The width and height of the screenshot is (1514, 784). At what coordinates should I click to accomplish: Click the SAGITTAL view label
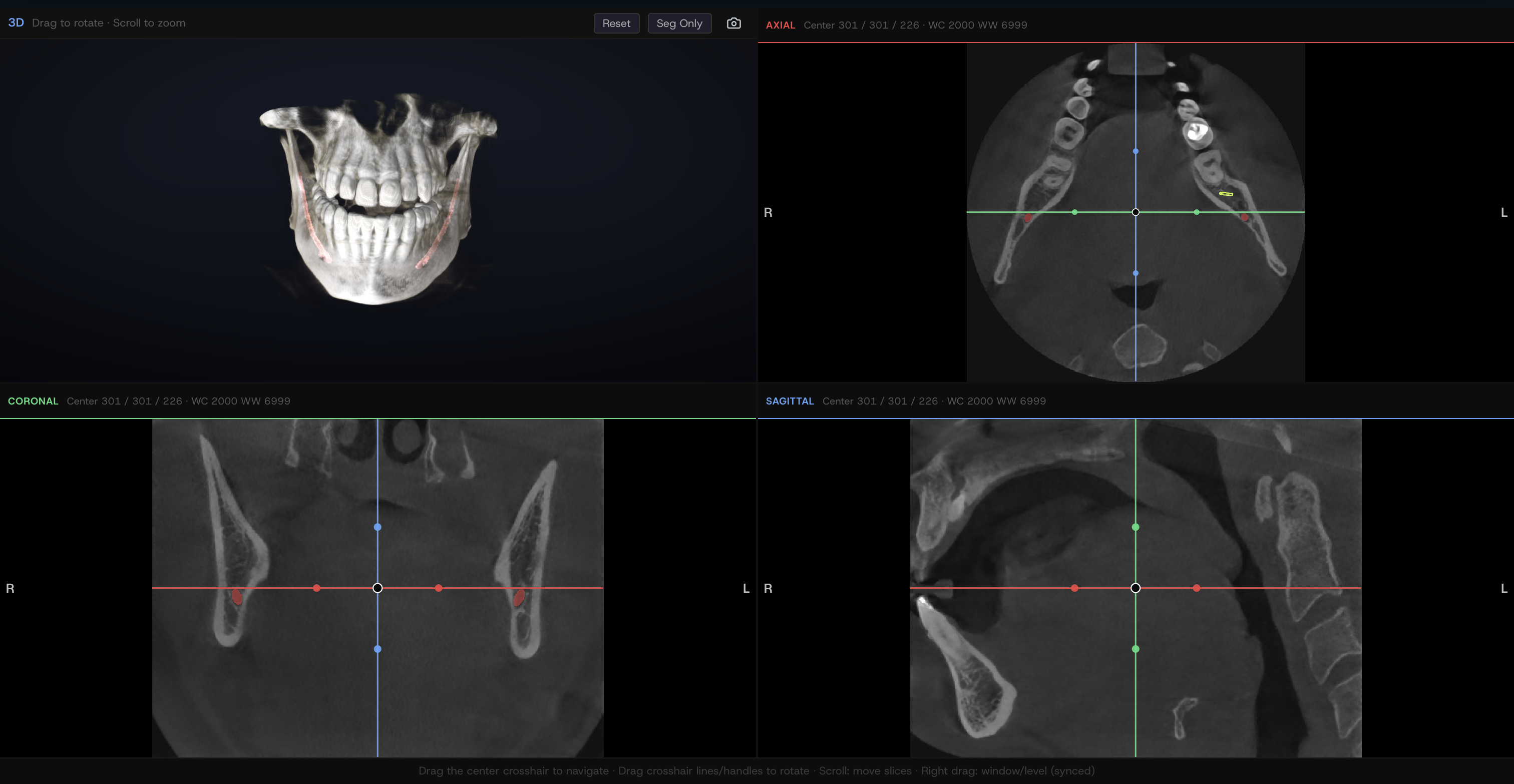(790, 401)
